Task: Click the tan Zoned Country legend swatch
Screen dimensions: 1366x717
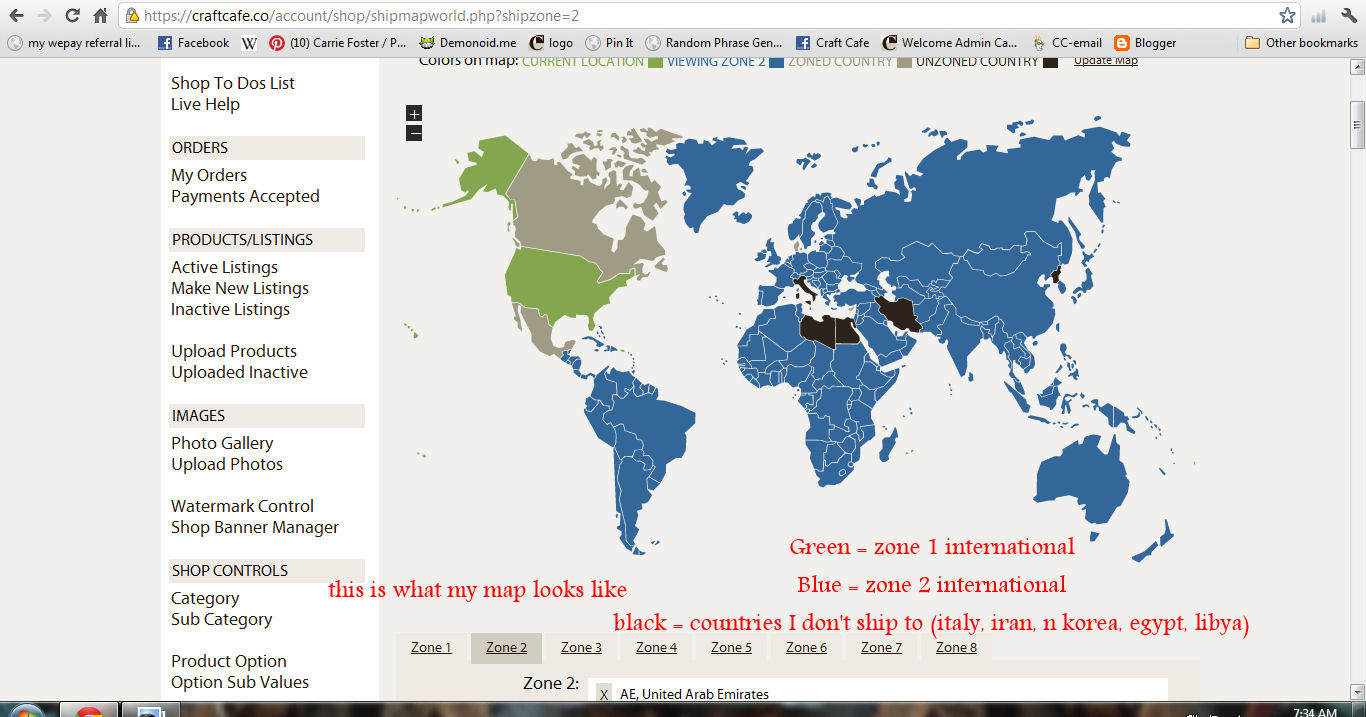Action: [904, 62]
